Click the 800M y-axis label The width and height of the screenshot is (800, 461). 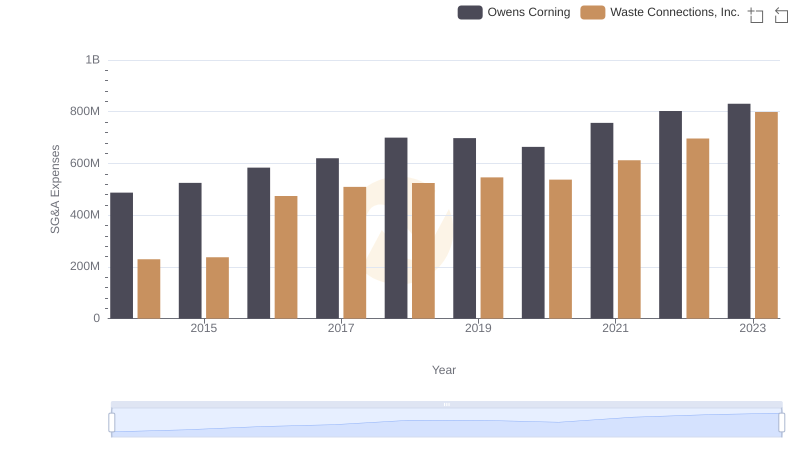pyautogui.click(x=85, y=111)
